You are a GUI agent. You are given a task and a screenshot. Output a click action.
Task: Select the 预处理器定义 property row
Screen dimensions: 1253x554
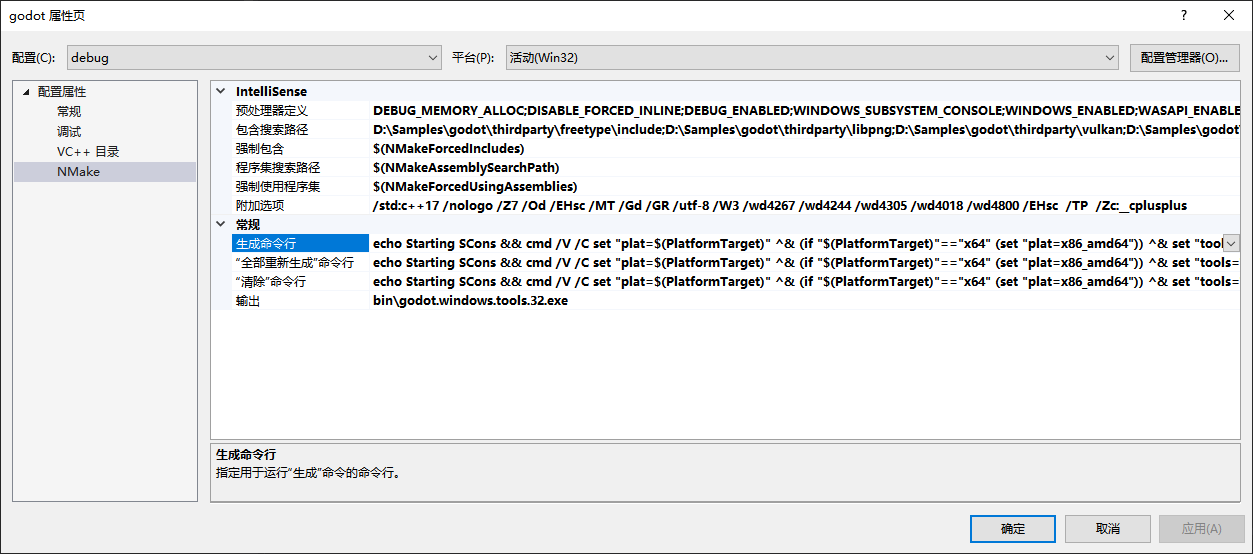click(x=726, y=110)
